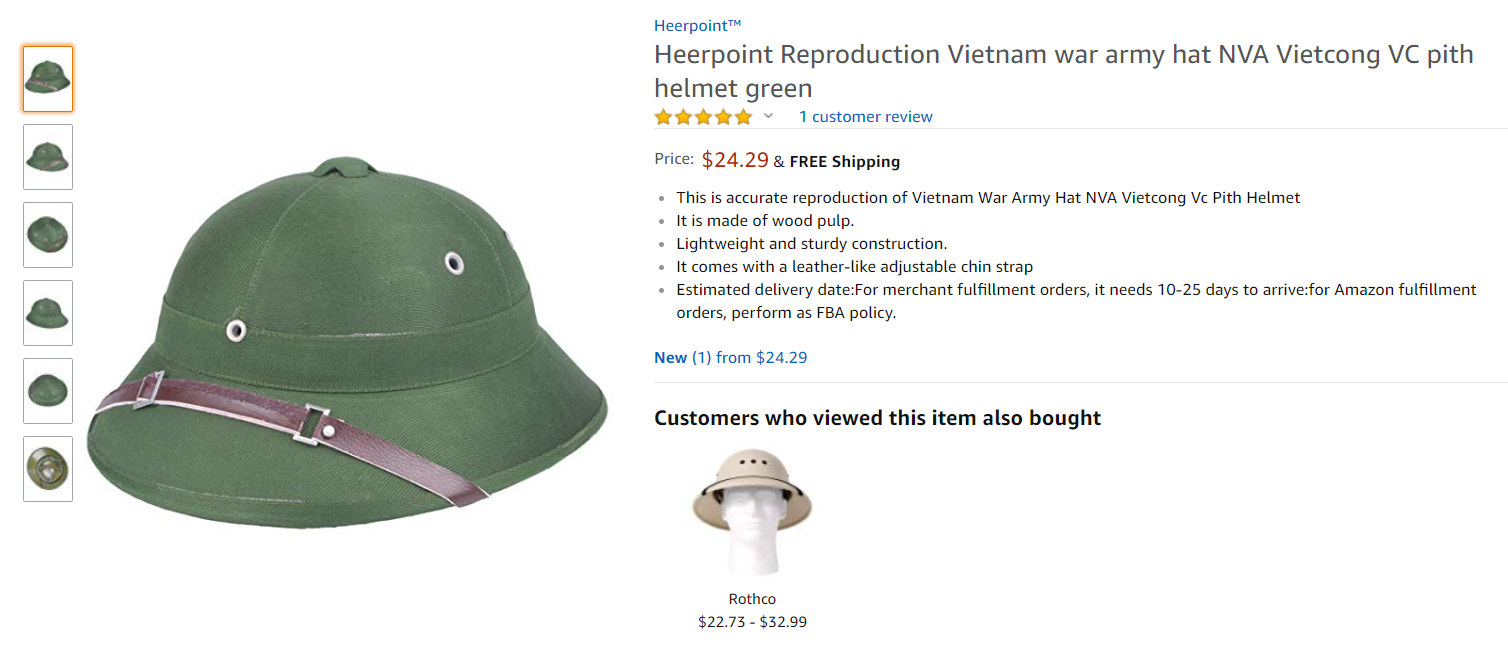The height and width of the screenshot is (653, 1508).
Task: Open the Rothco product name link
Action: pos(752,599)
